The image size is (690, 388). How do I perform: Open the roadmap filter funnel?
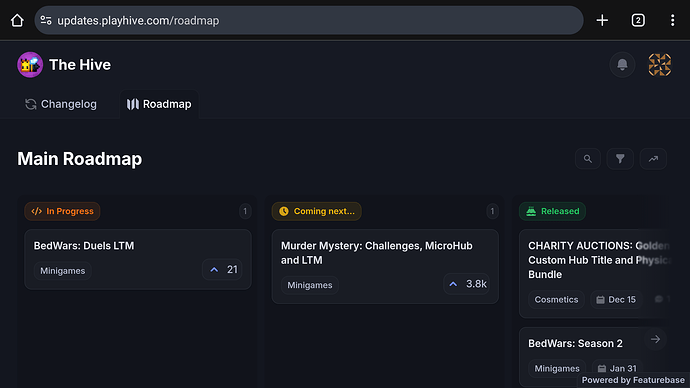(x=620, y=159)
